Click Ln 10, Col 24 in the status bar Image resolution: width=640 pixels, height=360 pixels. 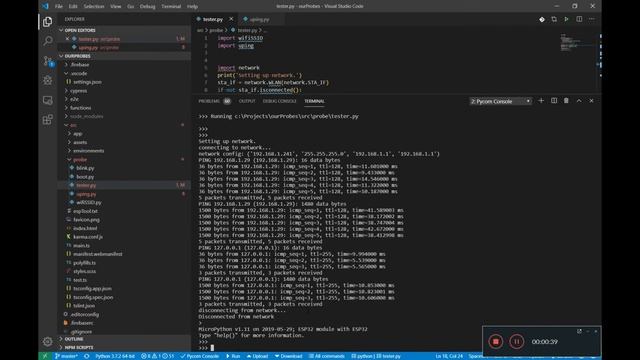pos(449,356)
